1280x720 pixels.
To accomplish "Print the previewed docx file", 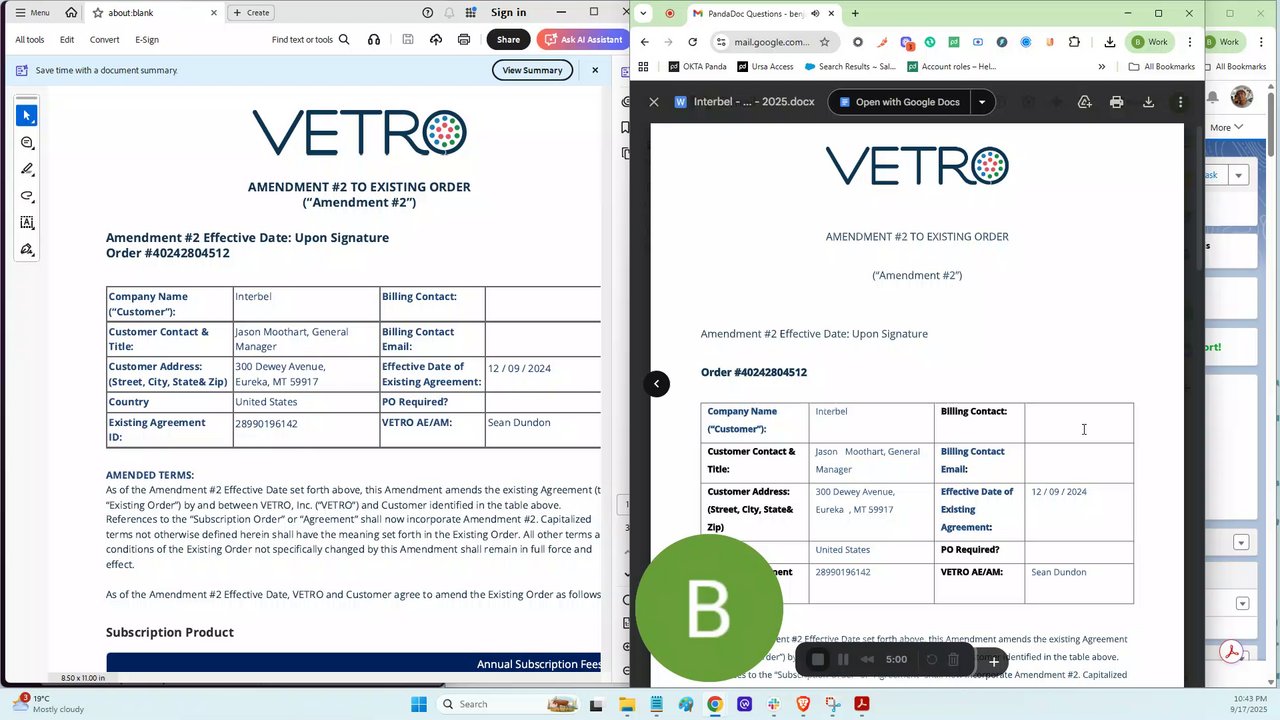I will (1116, 102).
